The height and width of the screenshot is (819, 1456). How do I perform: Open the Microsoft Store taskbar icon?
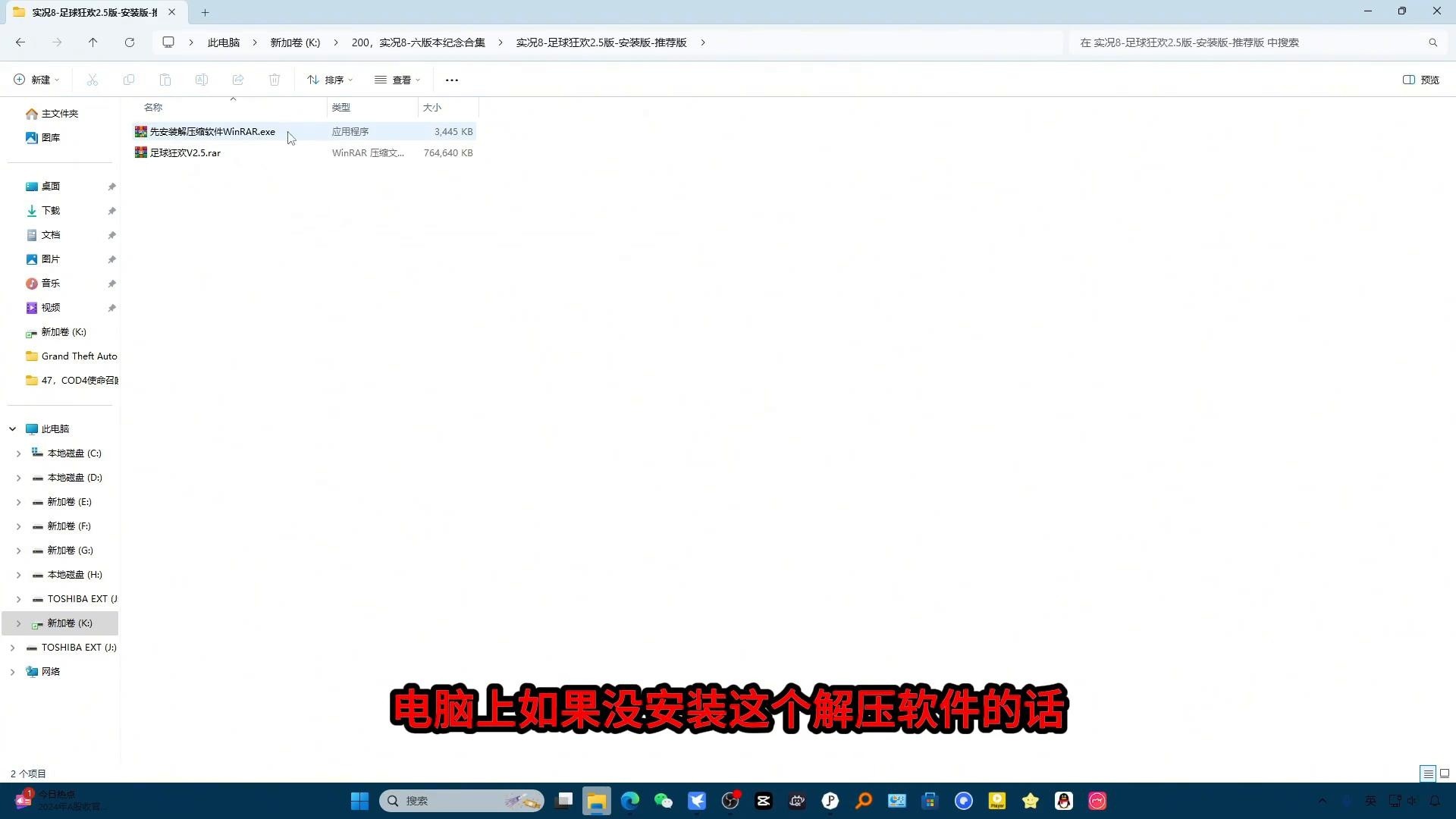coord(930,801)
